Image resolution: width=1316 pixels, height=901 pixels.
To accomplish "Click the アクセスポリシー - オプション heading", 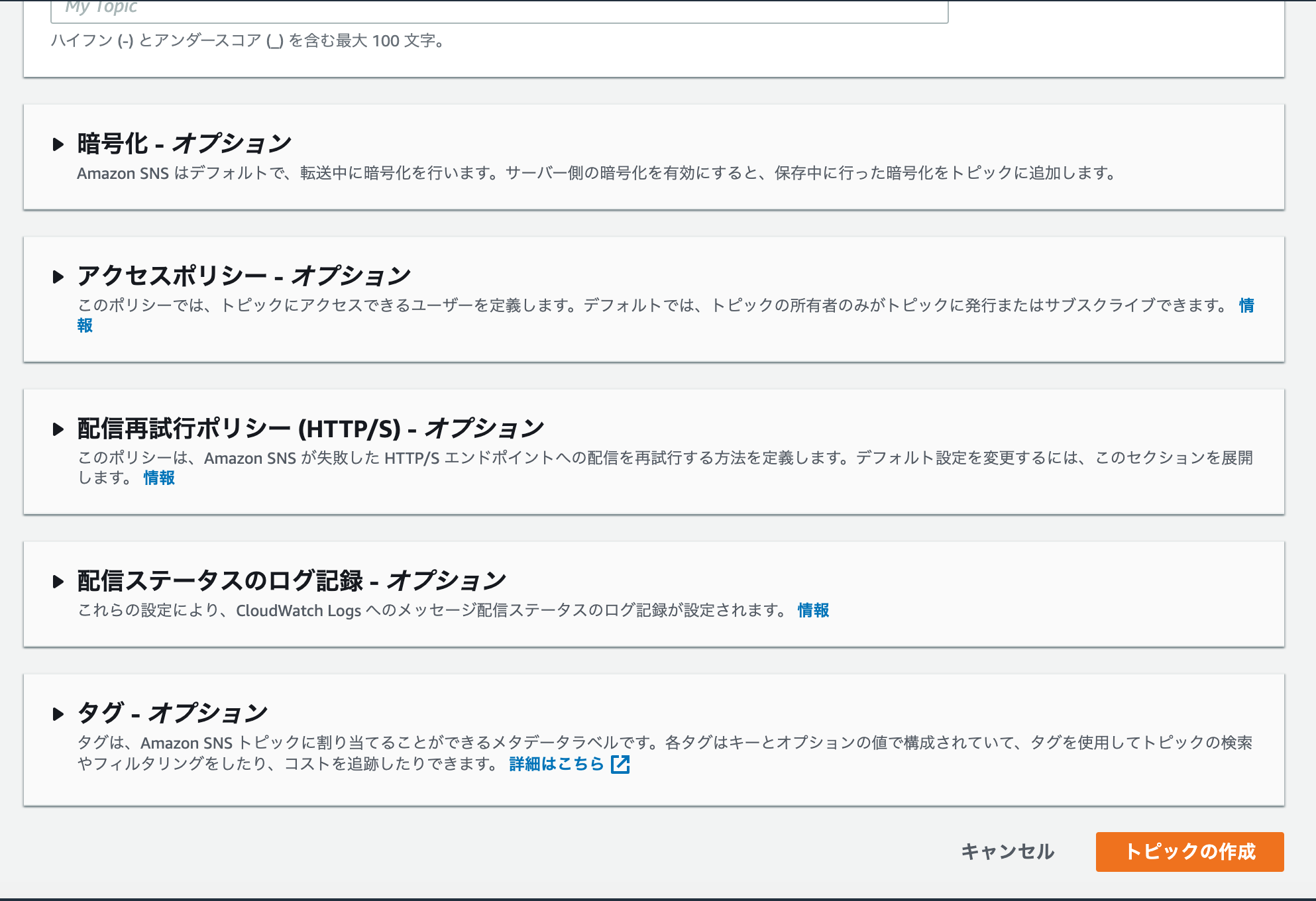I will pos(244,276).
